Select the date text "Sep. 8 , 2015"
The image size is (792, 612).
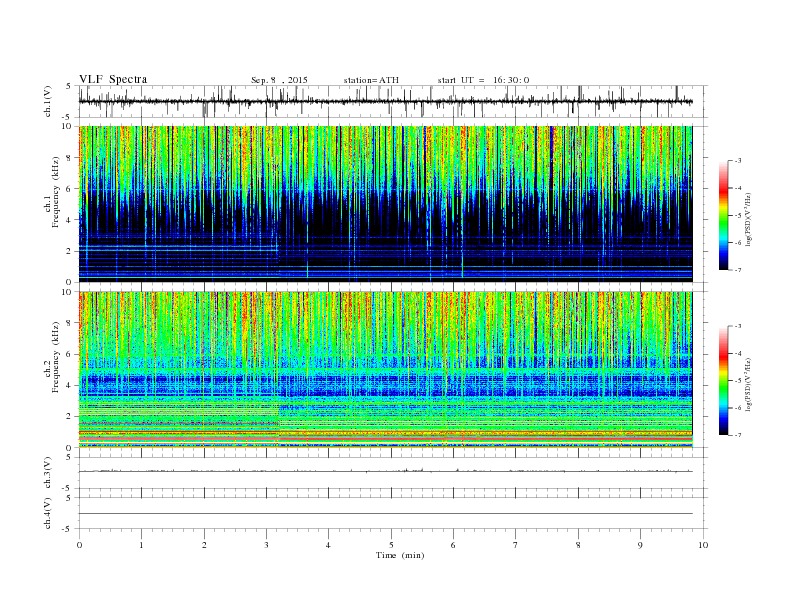pos(279,80)
